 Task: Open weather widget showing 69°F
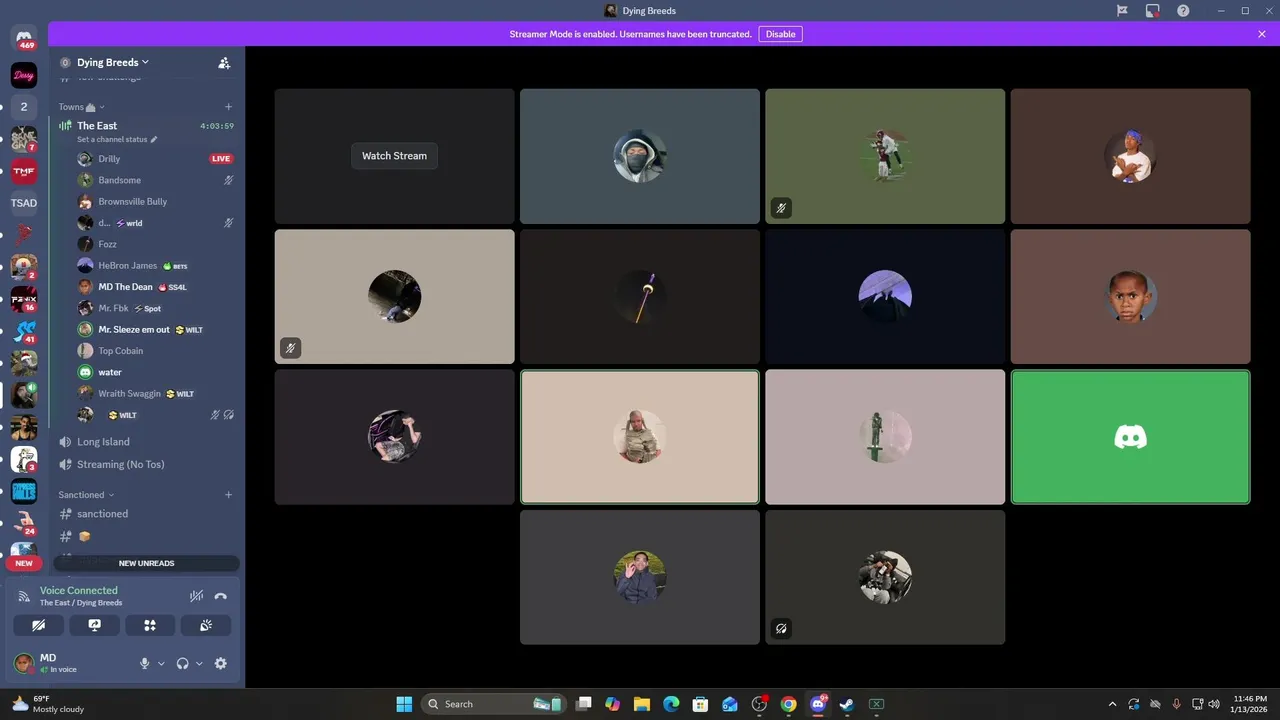point(48,704)
